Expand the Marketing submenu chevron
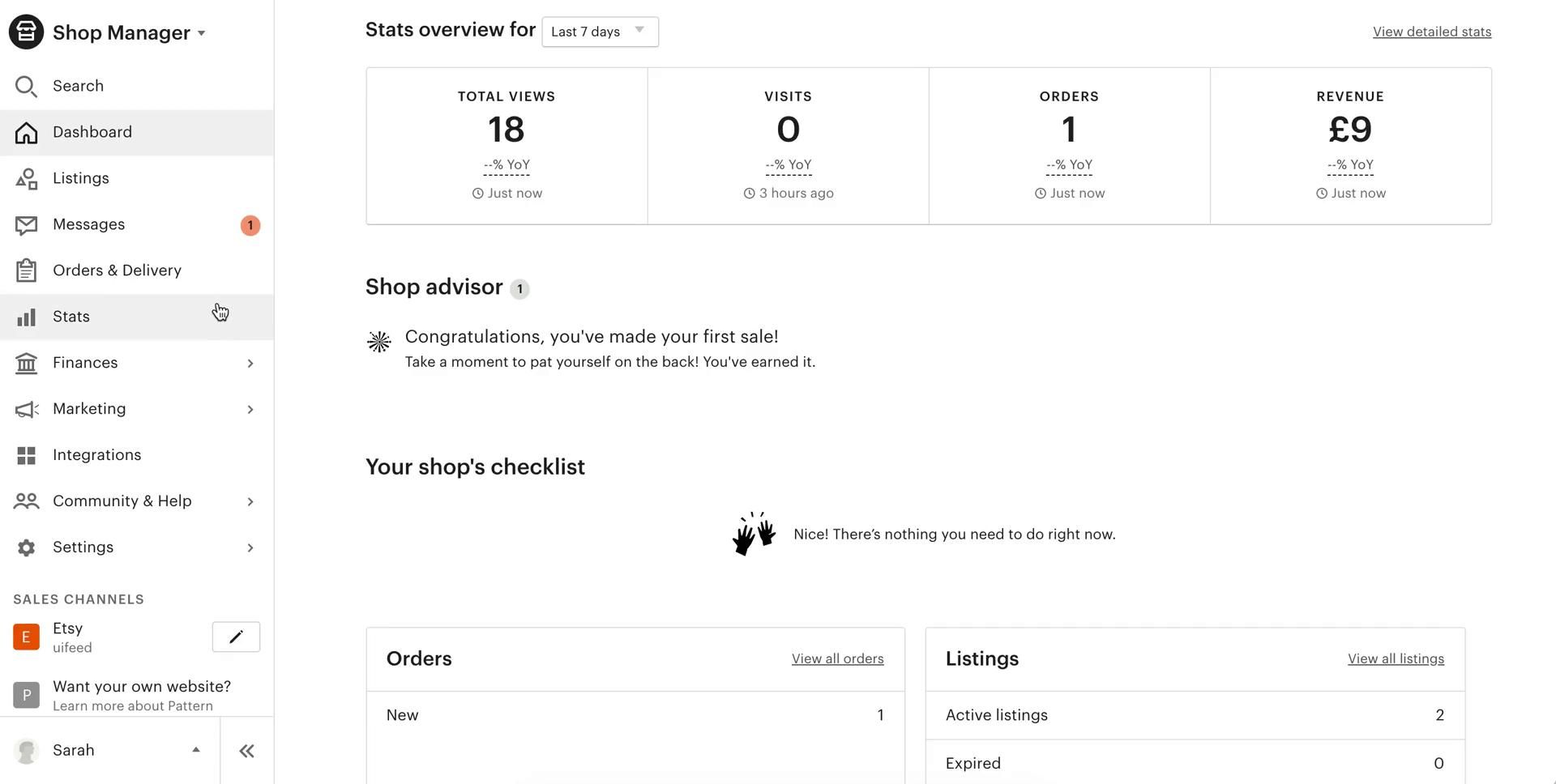 (x=250, y=410)
